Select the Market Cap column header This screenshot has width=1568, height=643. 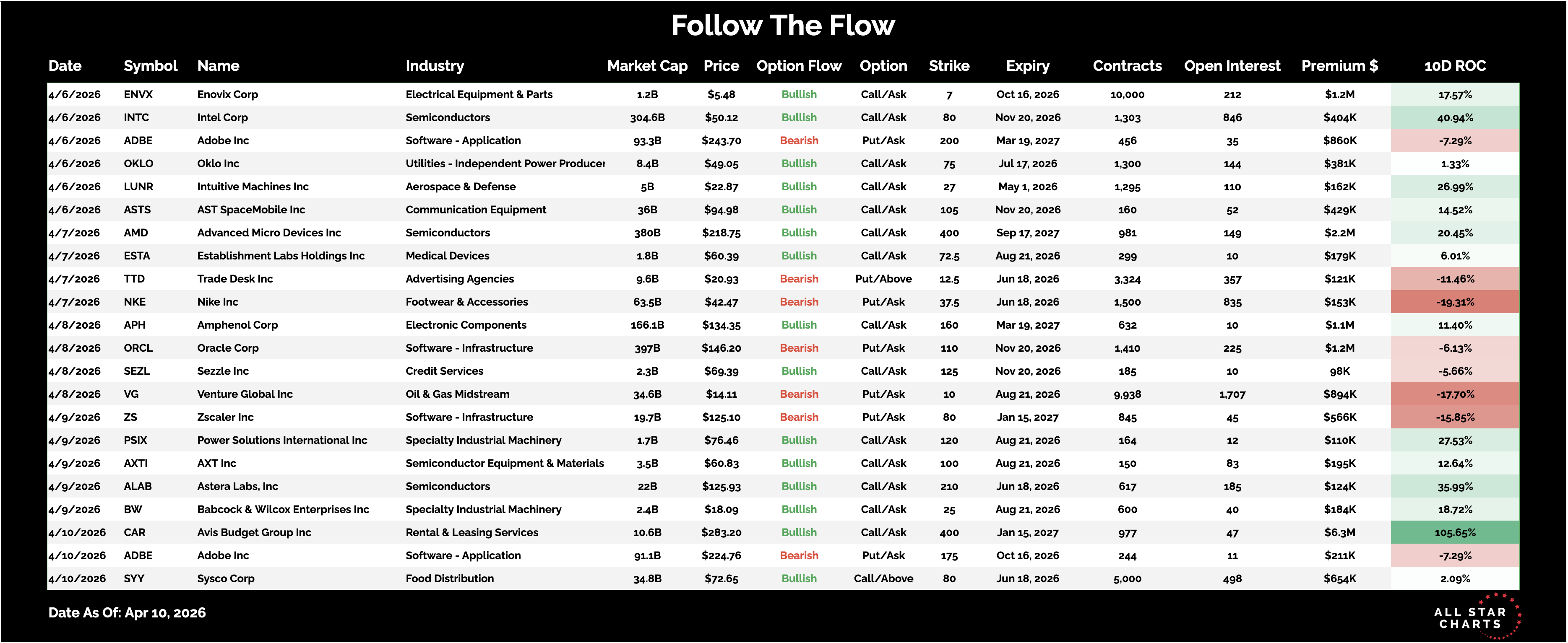[x=647, y=66]
